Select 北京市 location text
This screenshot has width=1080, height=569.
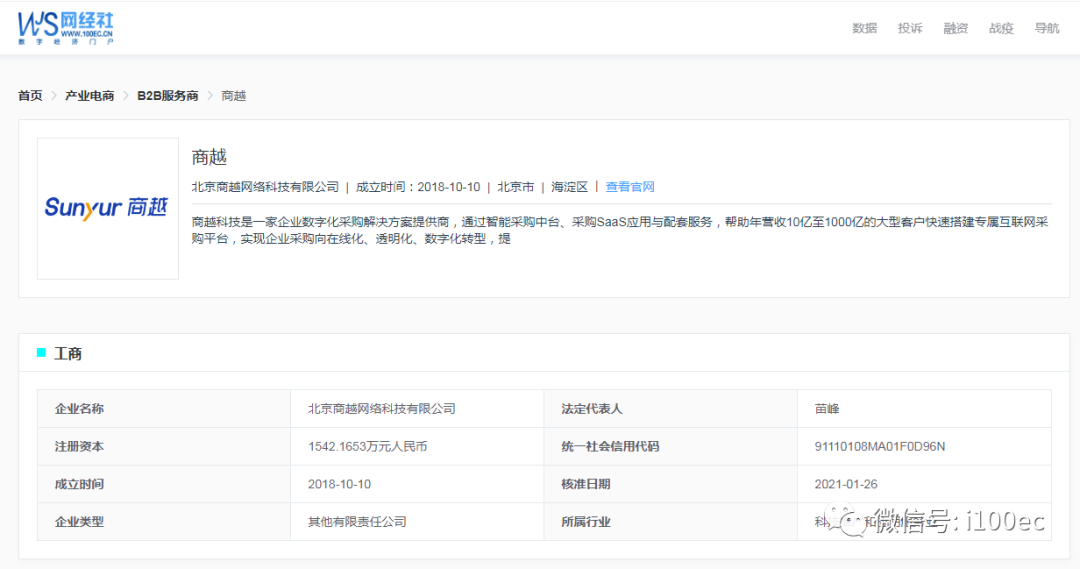[515, 187]
